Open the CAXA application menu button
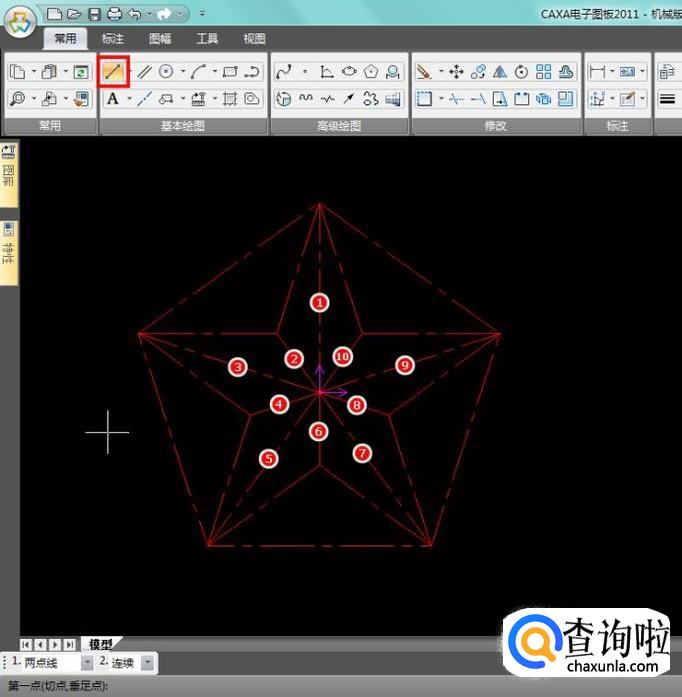 click(x=20, y=22)
